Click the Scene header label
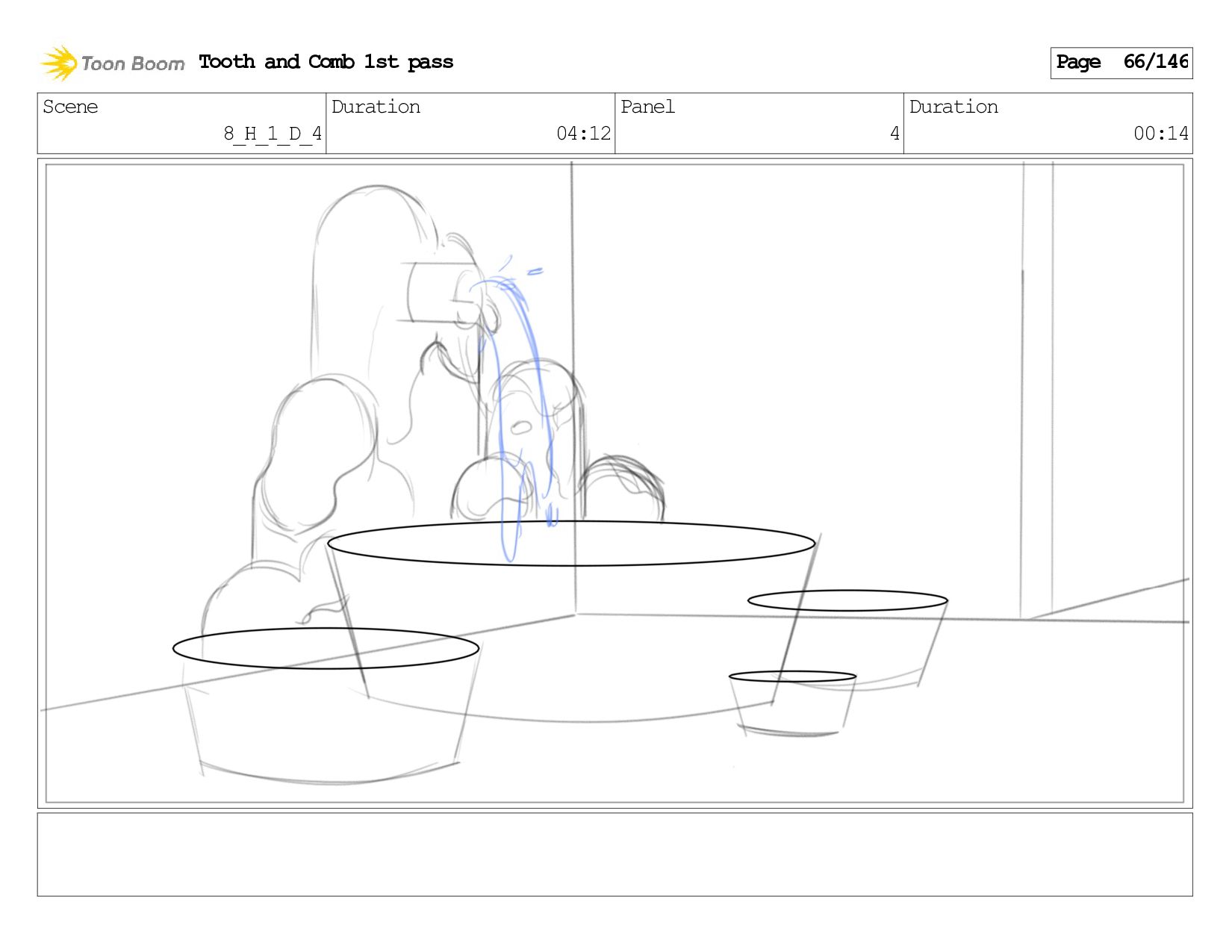1232x952 pixels. click(x=70, y=107)
